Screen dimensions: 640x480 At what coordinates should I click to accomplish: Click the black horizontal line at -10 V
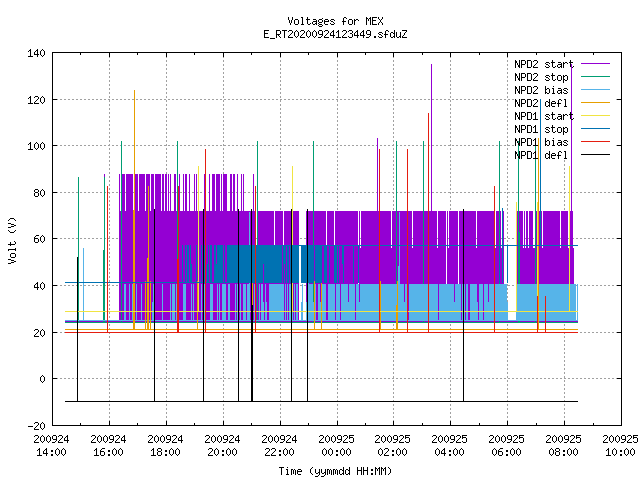click(321, 402)
